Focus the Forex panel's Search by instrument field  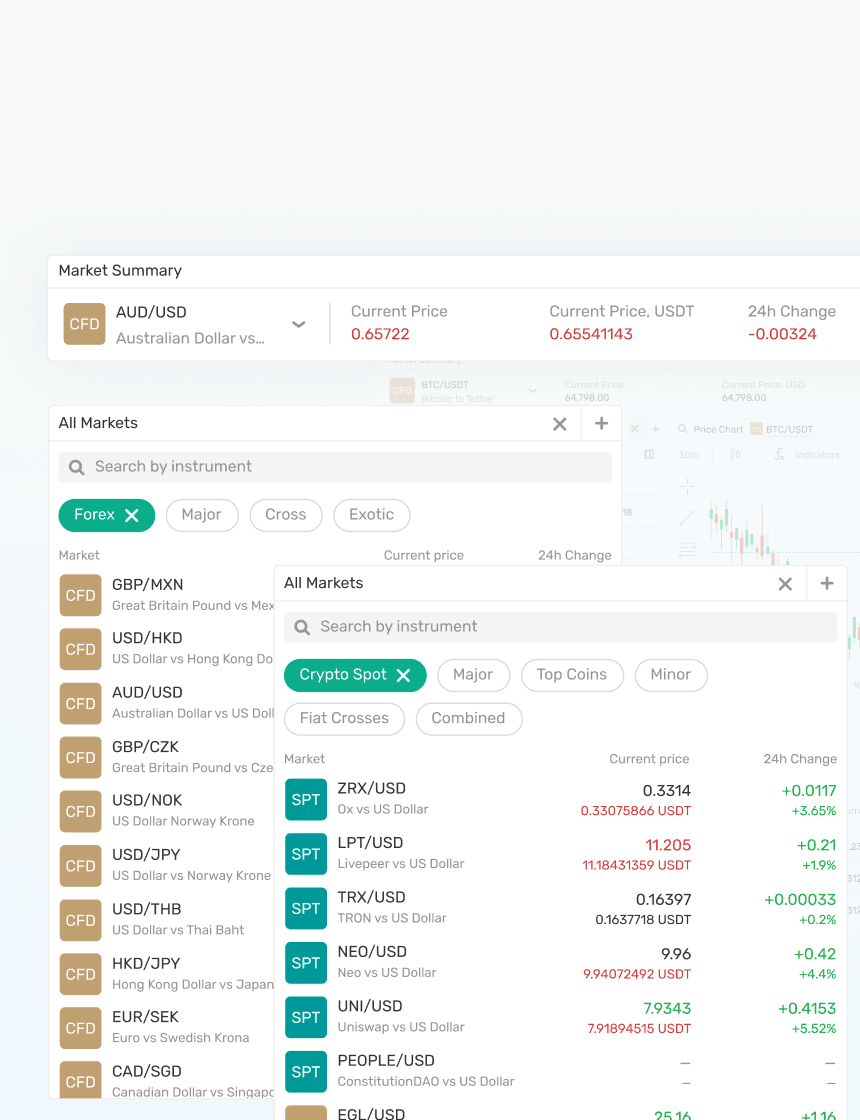click(x=335, y=467)
